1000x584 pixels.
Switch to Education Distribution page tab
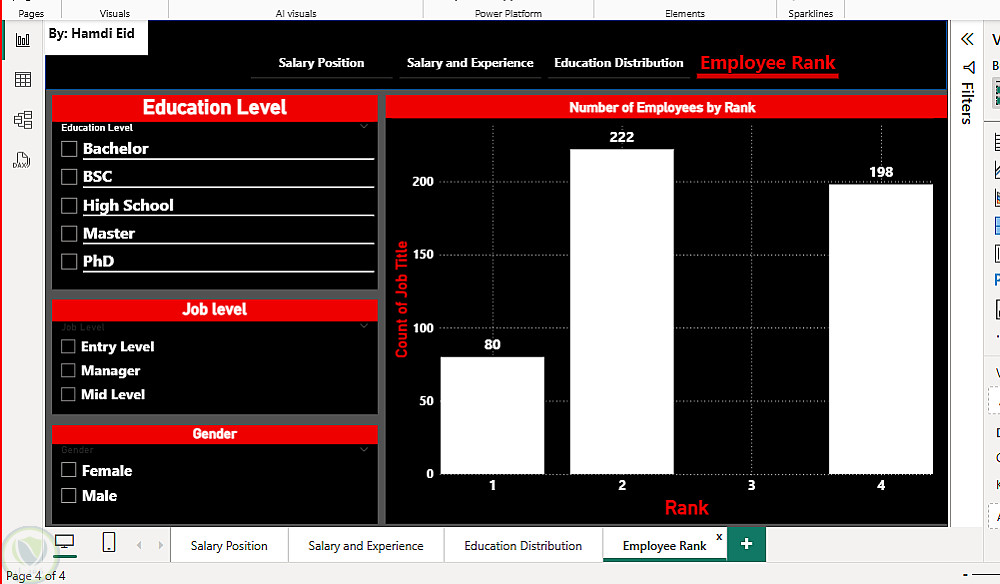(523, 546)
